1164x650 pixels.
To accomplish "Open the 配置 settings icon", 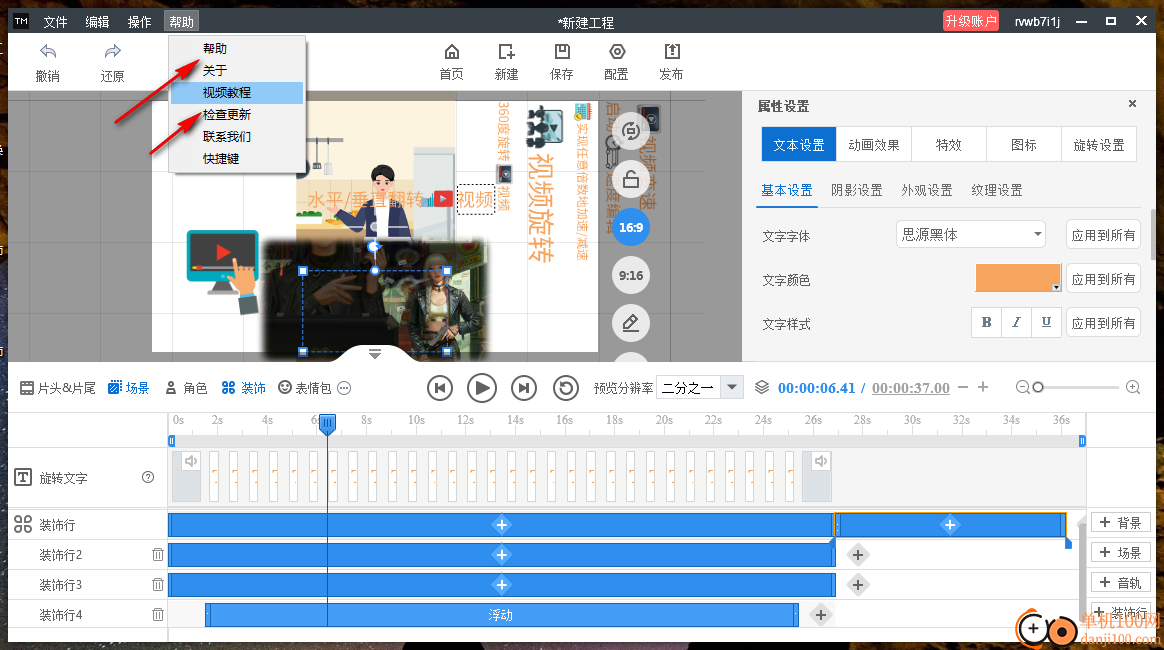I will pos(617,52).
